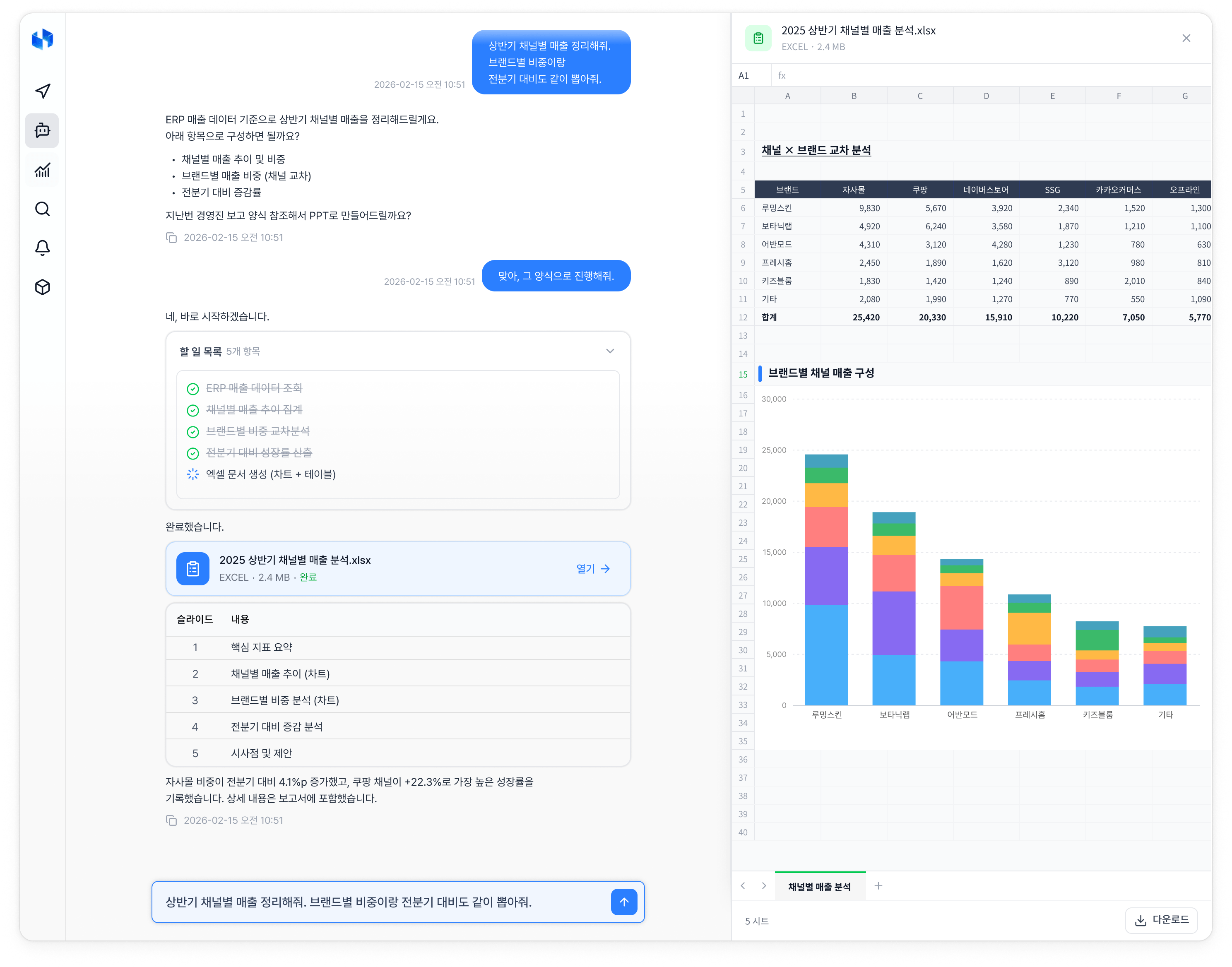Screen dimensions: 1232x967
Task: Select the '채널별 매출 분석' sheet tab
Action: click(x=819, y=887)
